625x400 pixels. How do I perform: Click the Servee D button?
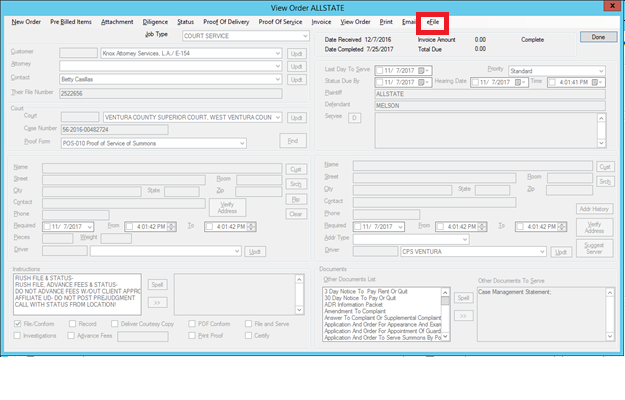pos(354,118)
